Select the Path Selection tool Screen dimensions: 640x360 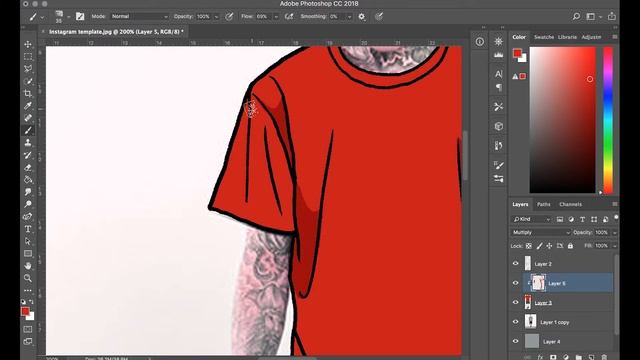(x=28, y=241)
